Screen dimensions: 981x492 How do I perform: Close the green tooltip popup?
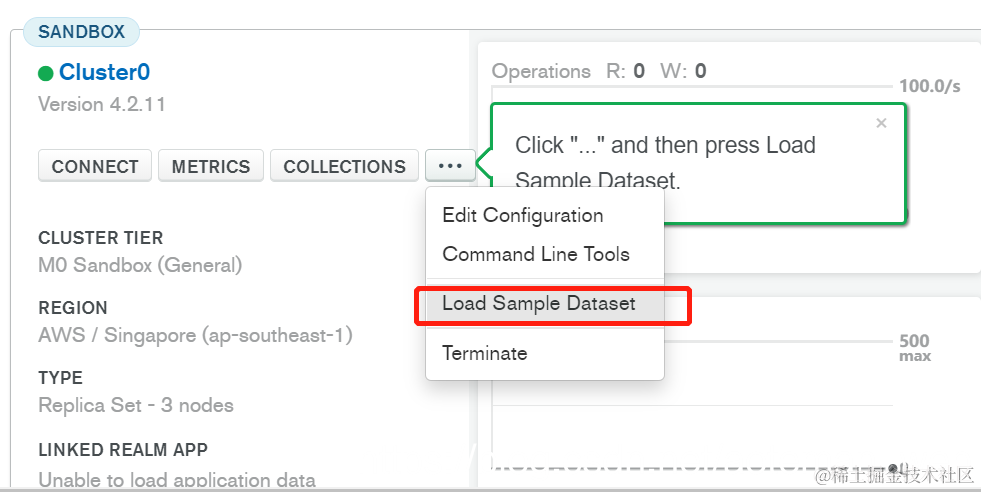click(x=881, y=123)
